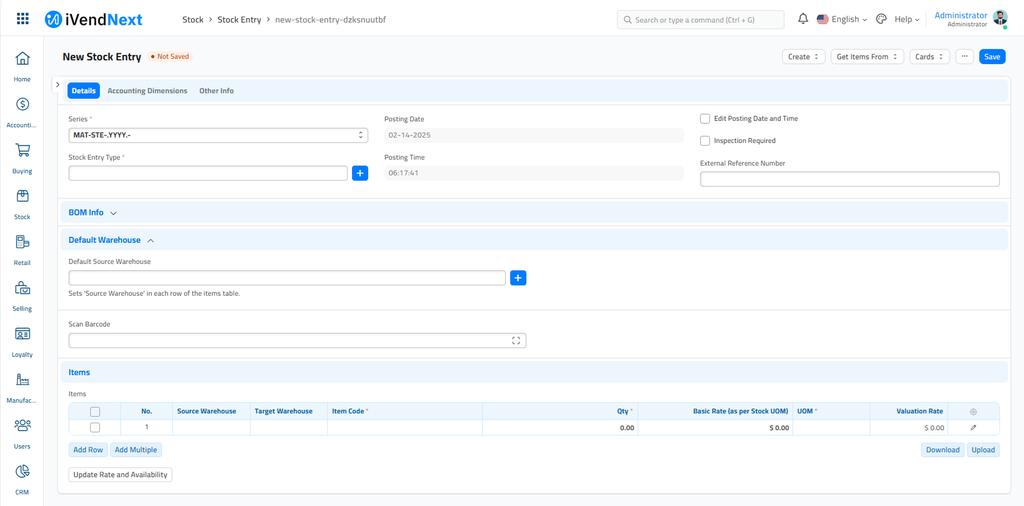Open the notifications bell
Screen dimensions: 1024x506
pyautogui.click(x=802, y=19)
